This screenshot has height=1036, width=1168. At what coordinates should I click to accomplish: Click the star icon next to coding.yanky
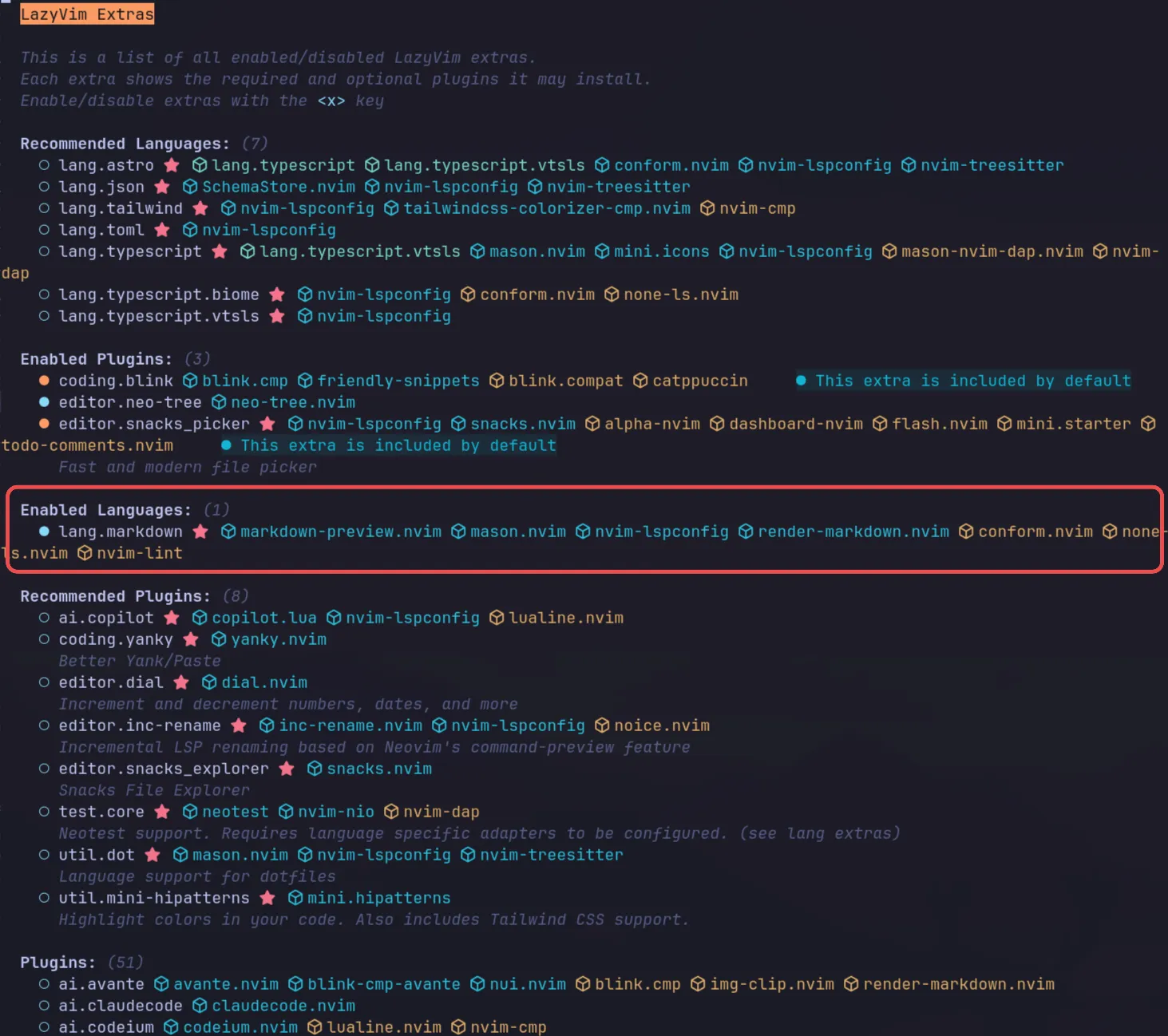191,639
